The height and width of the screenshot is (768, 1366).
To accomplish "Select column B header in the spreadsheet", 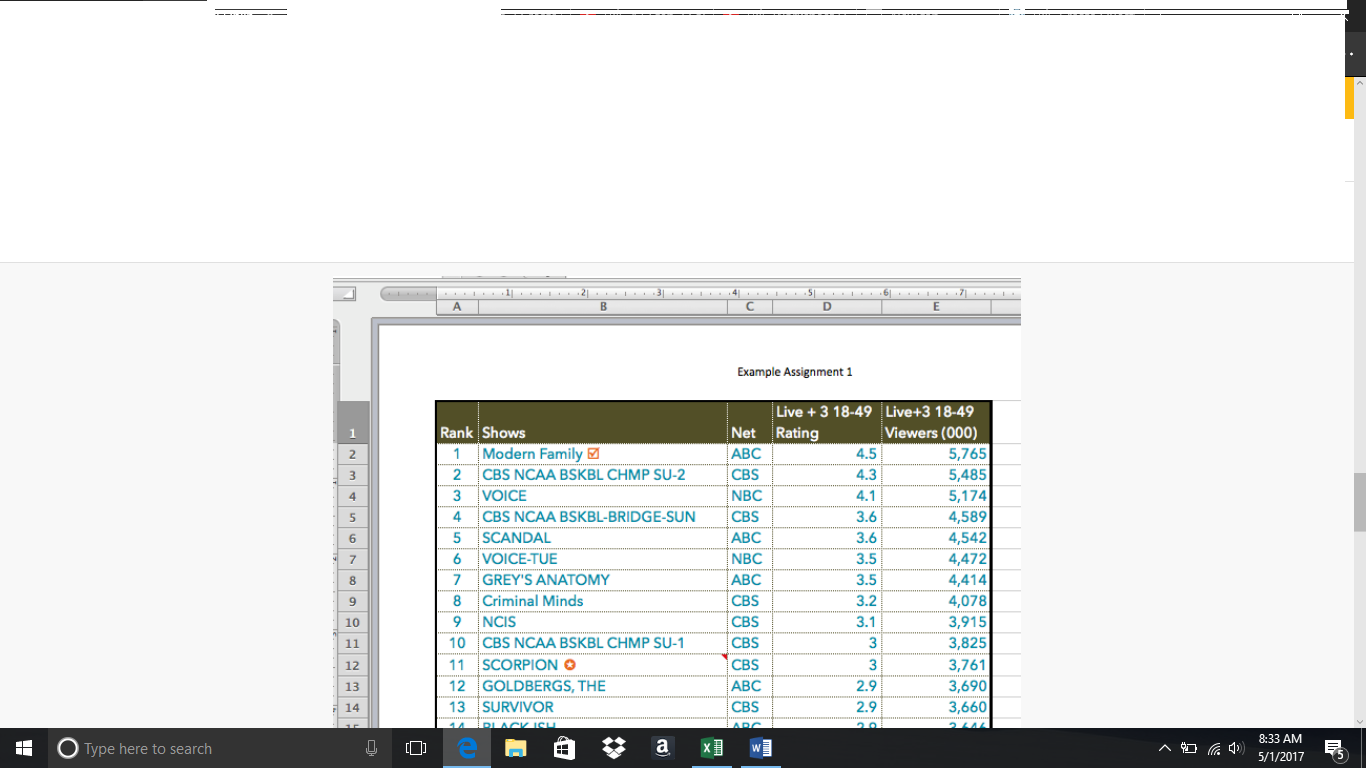I will click(x=603, y=307).
